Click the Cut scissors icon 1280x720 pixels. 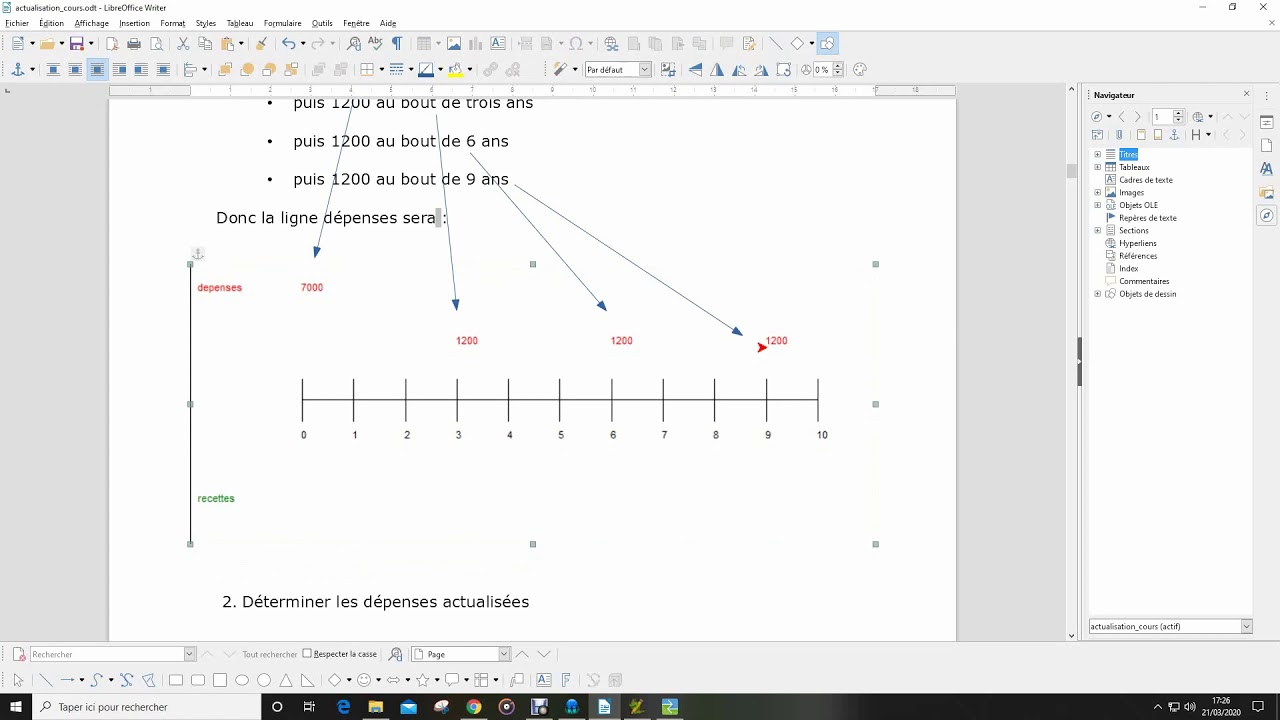(183, 44)
